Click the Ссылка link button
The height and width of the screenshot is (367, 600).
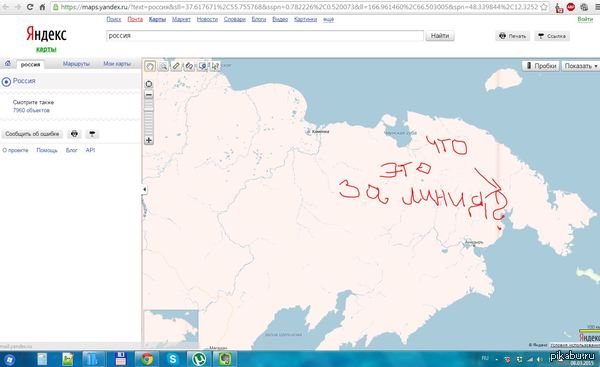pos(552,36)
